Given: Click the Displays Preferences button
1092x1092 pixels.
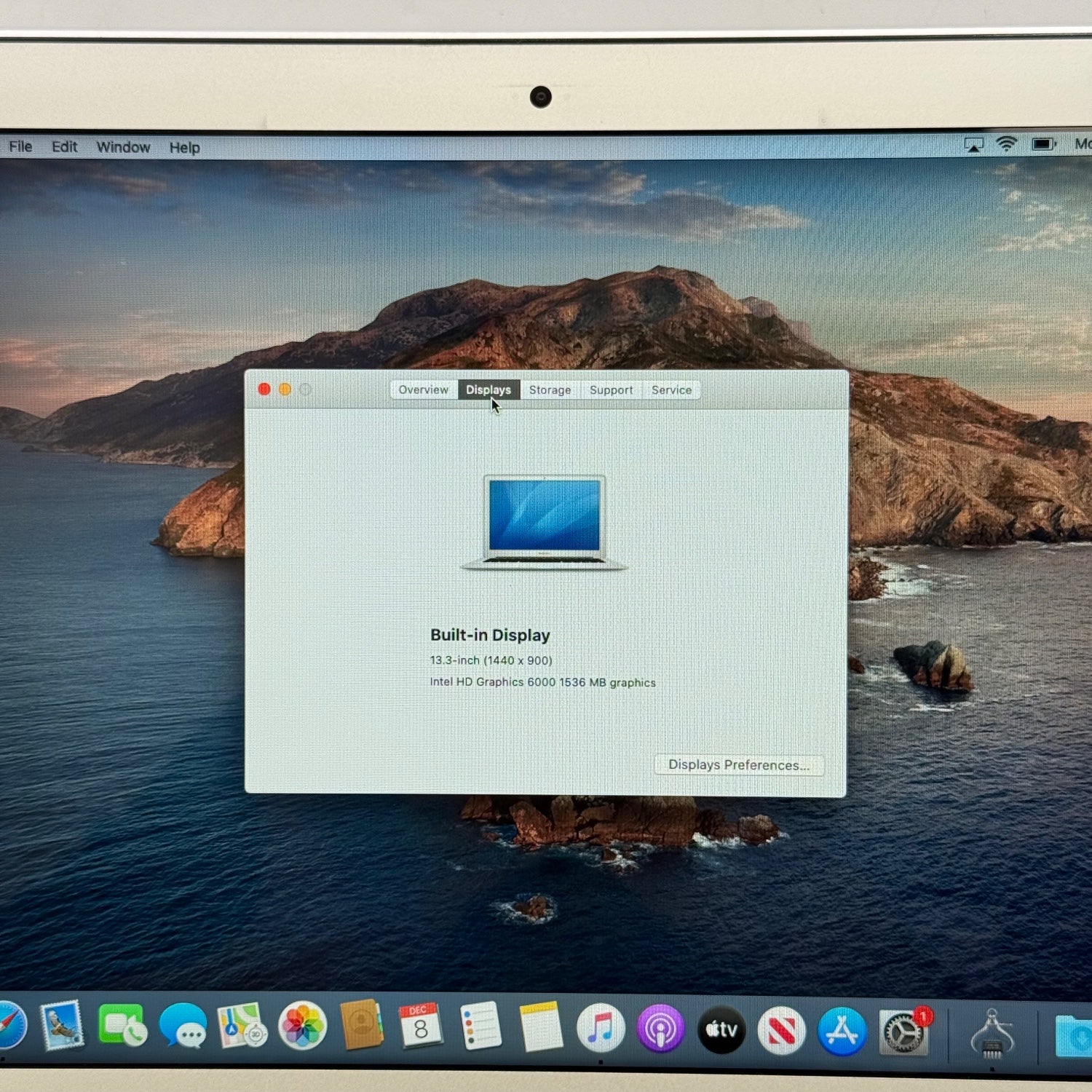Looking at the screenshot, I should click(738, 765).
